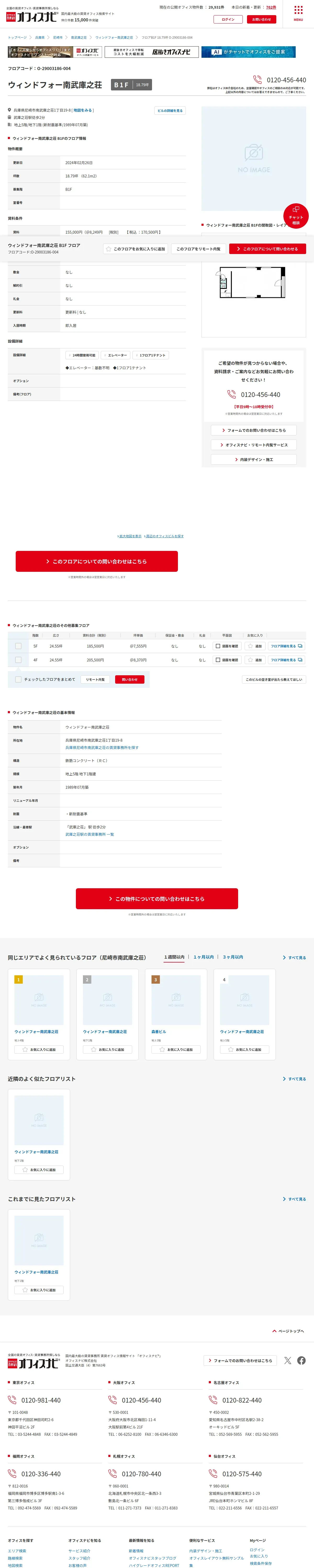Select the 1週間以内 tab

click(174, 957)
